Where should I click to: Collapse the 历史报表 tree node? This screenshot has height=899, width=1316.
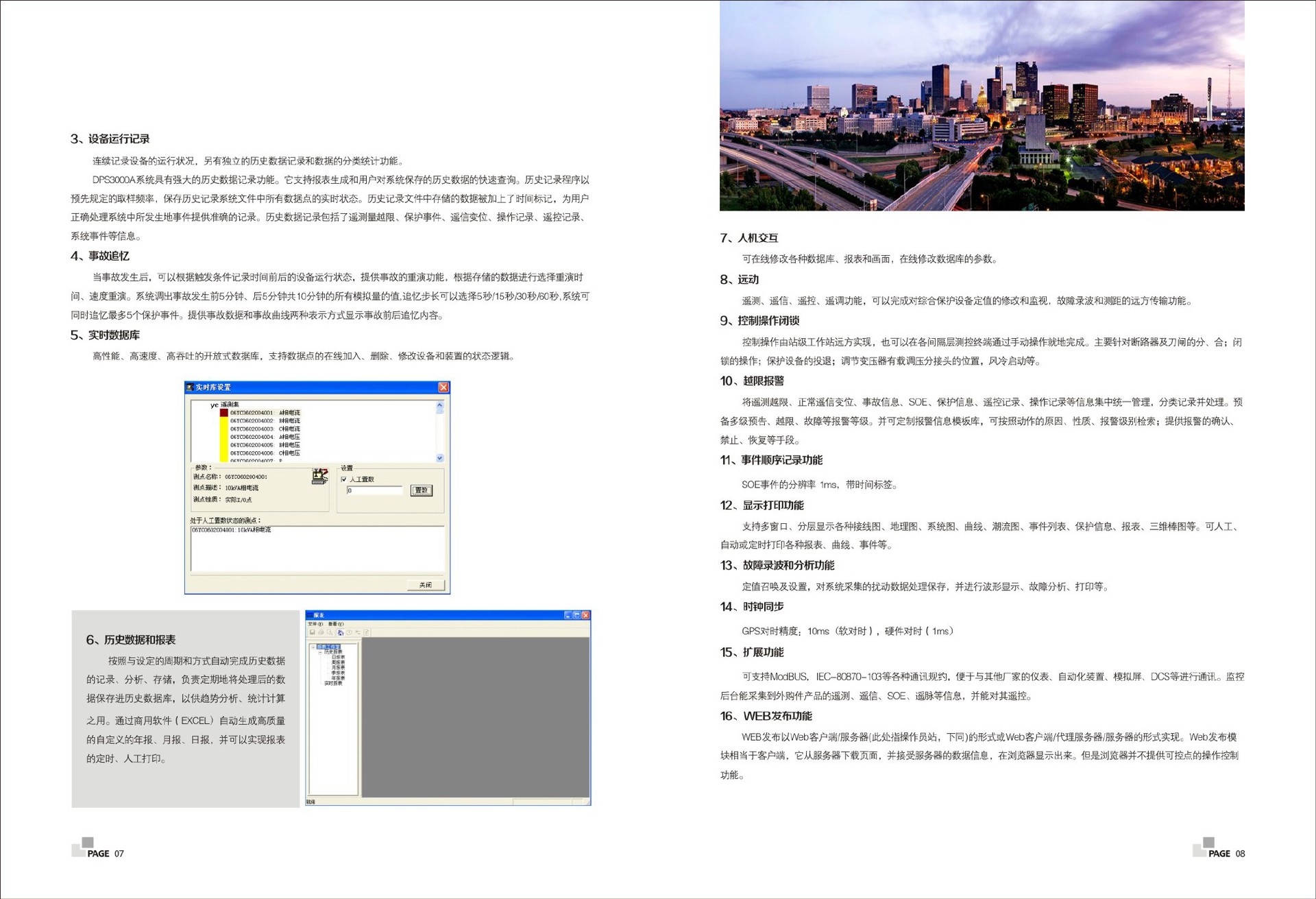320,652
